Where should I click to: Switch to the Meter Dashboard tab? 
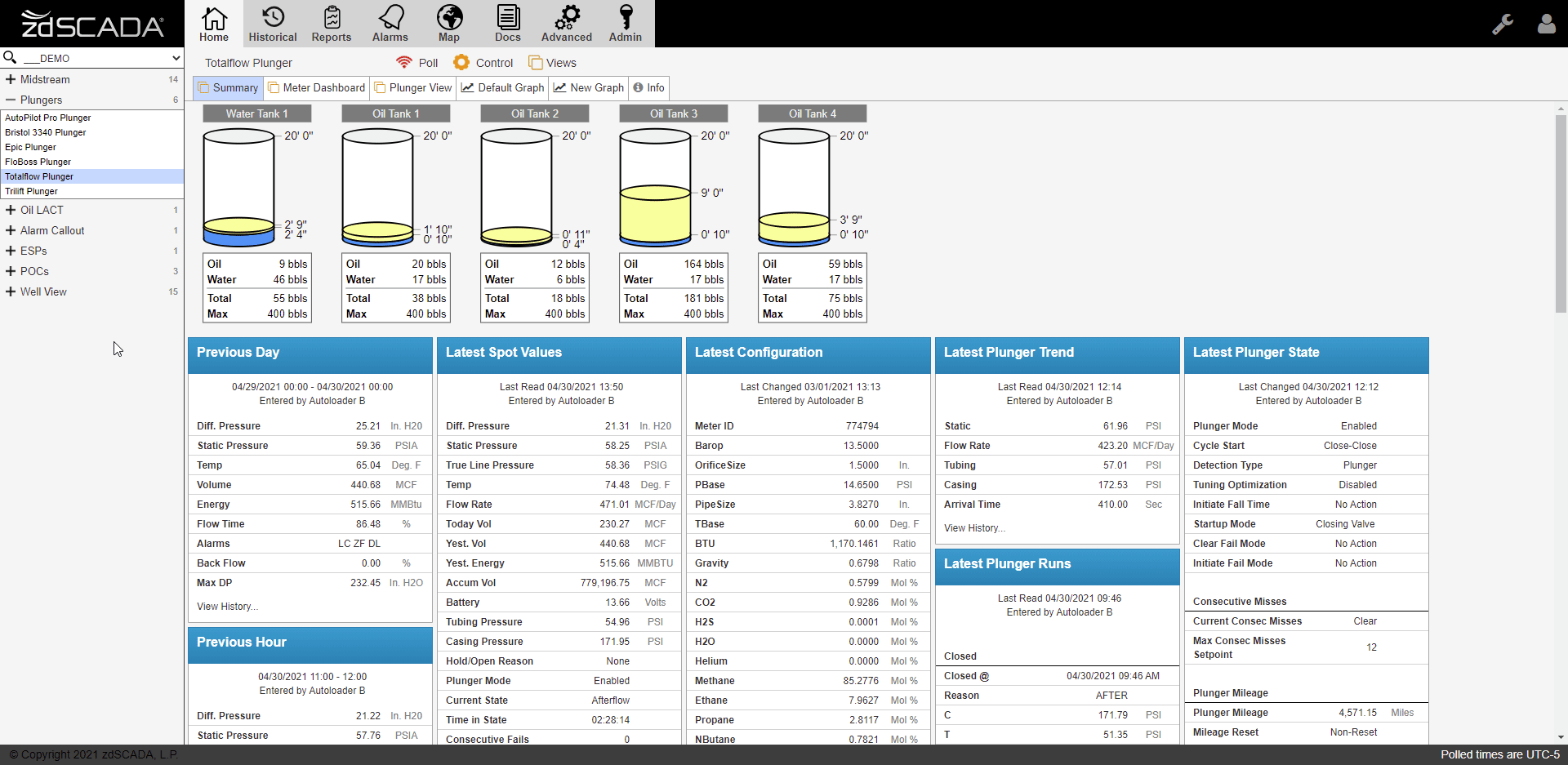pos(317,87)
